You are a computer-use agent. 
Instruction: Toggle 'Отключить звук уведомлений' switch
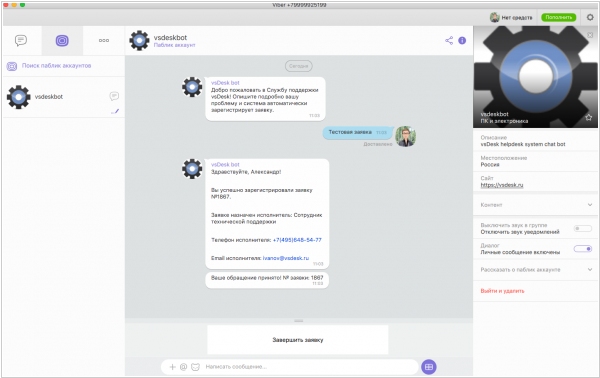coord(582,228)
